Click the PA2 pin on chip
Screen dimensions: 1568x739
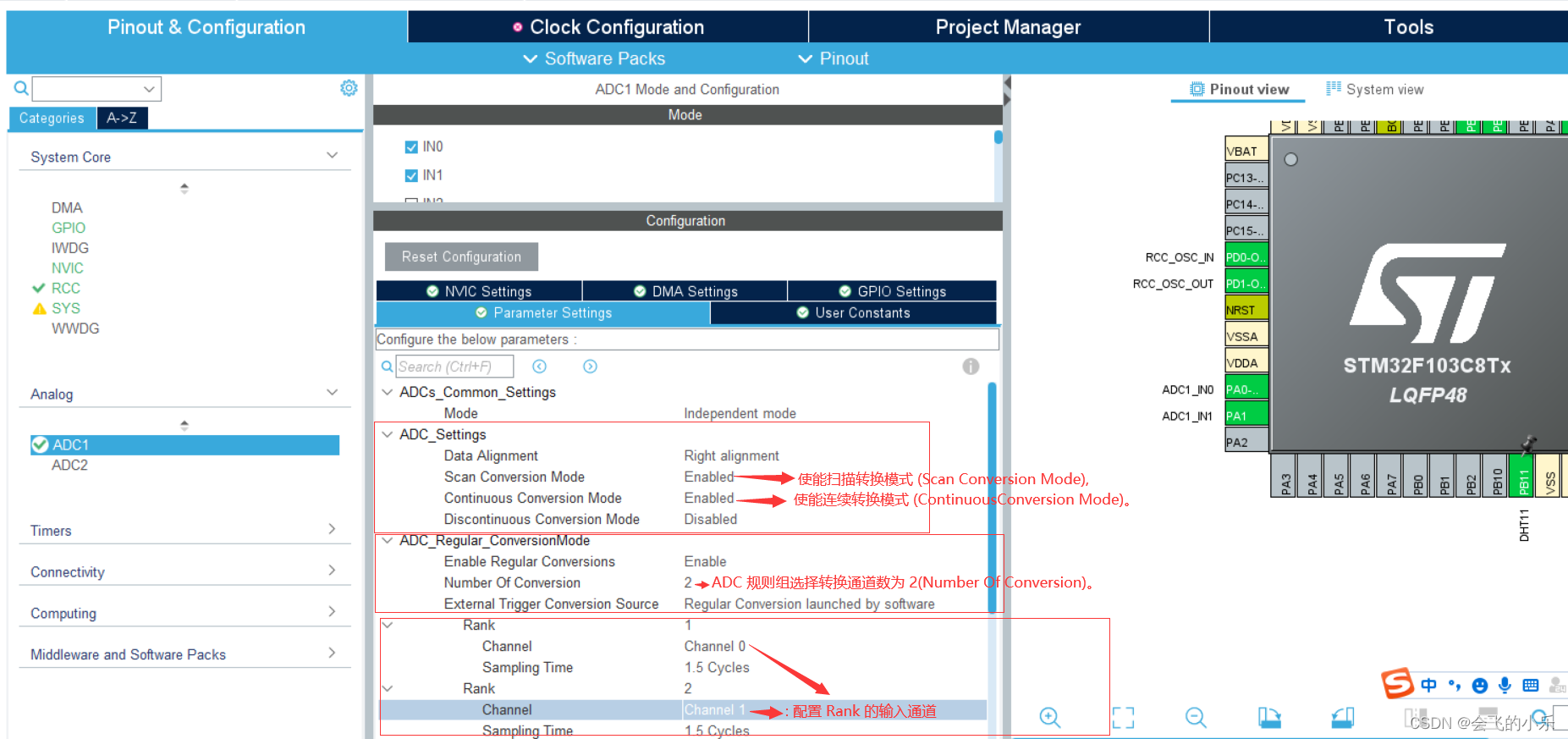point(1246,442)
